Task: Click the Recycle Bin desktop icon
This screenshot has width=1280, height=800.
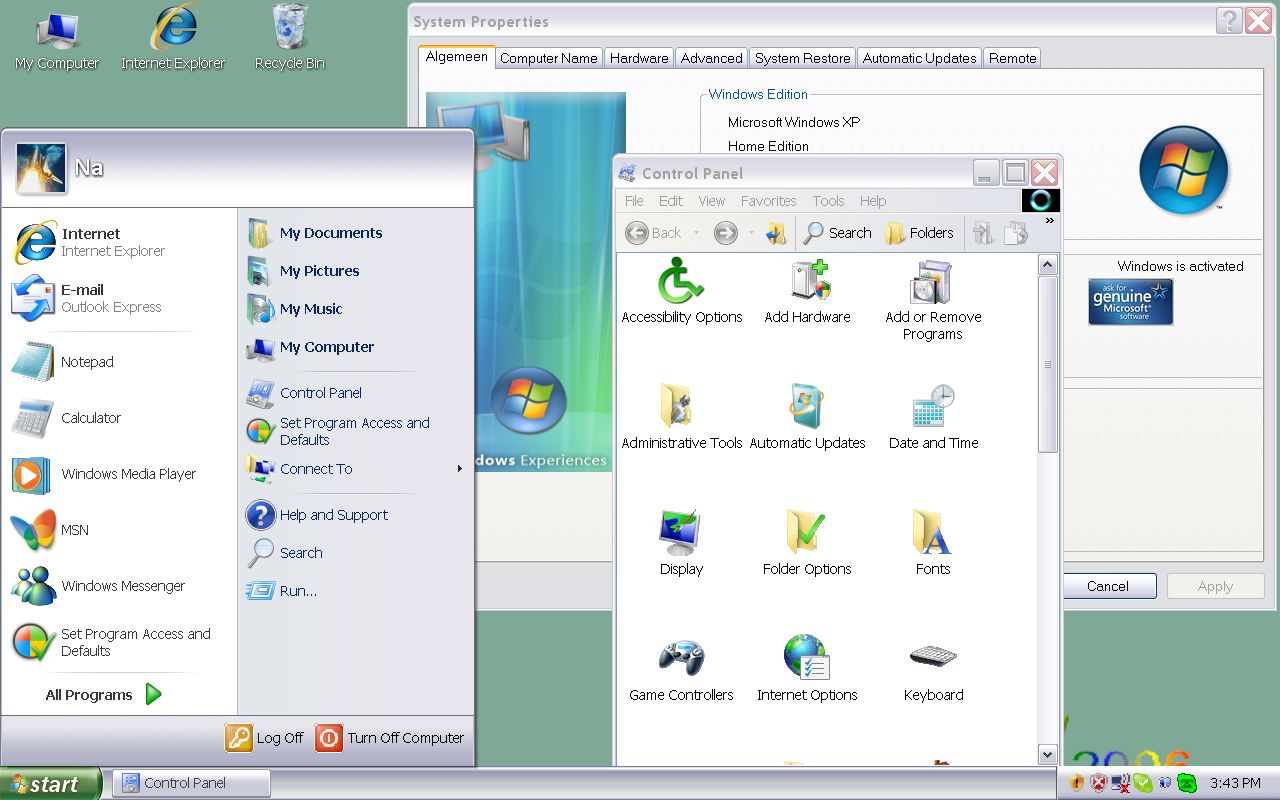Action: 289,38
